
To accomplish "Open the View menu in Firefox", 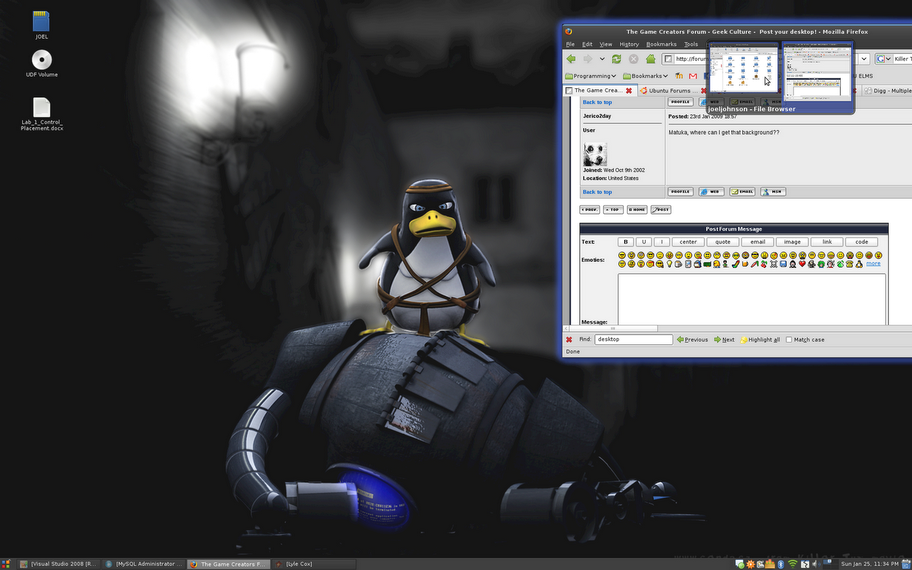I will (605, 44).
